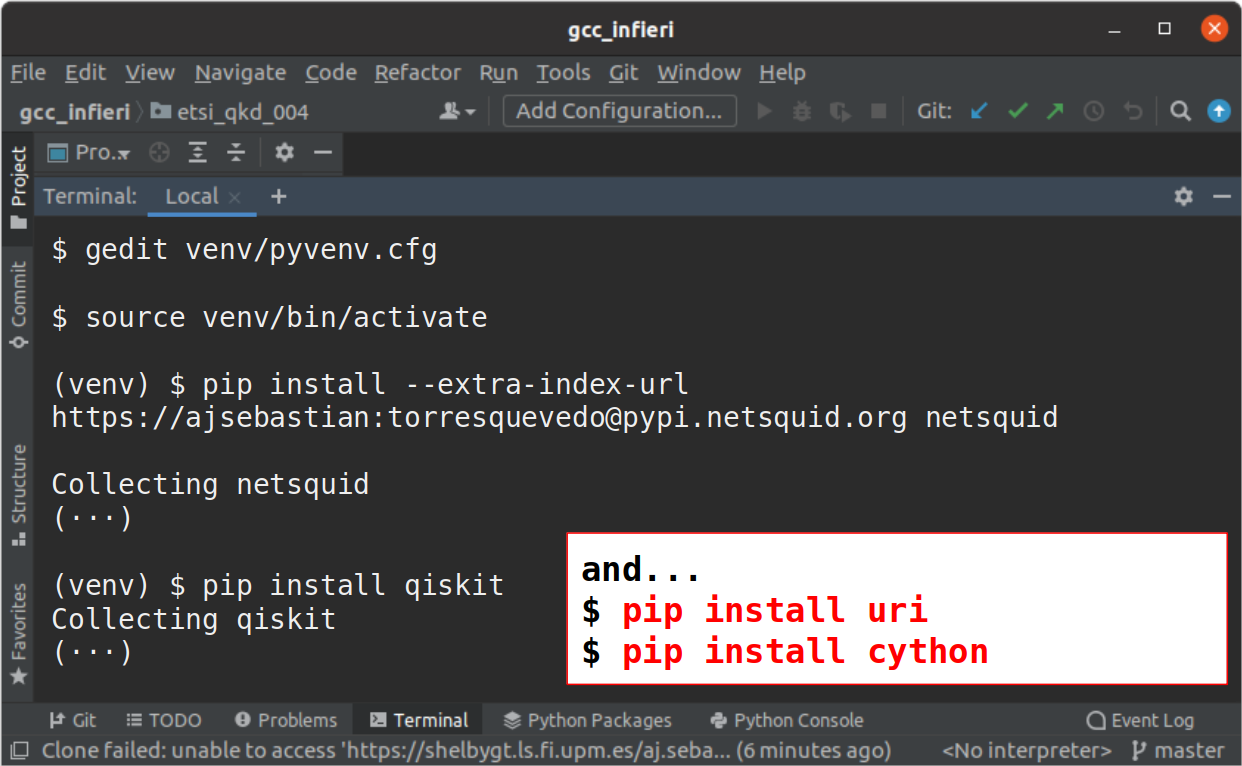Open the Problems tool window tab
Screen dimensions: 1242x766
point(286,720)
